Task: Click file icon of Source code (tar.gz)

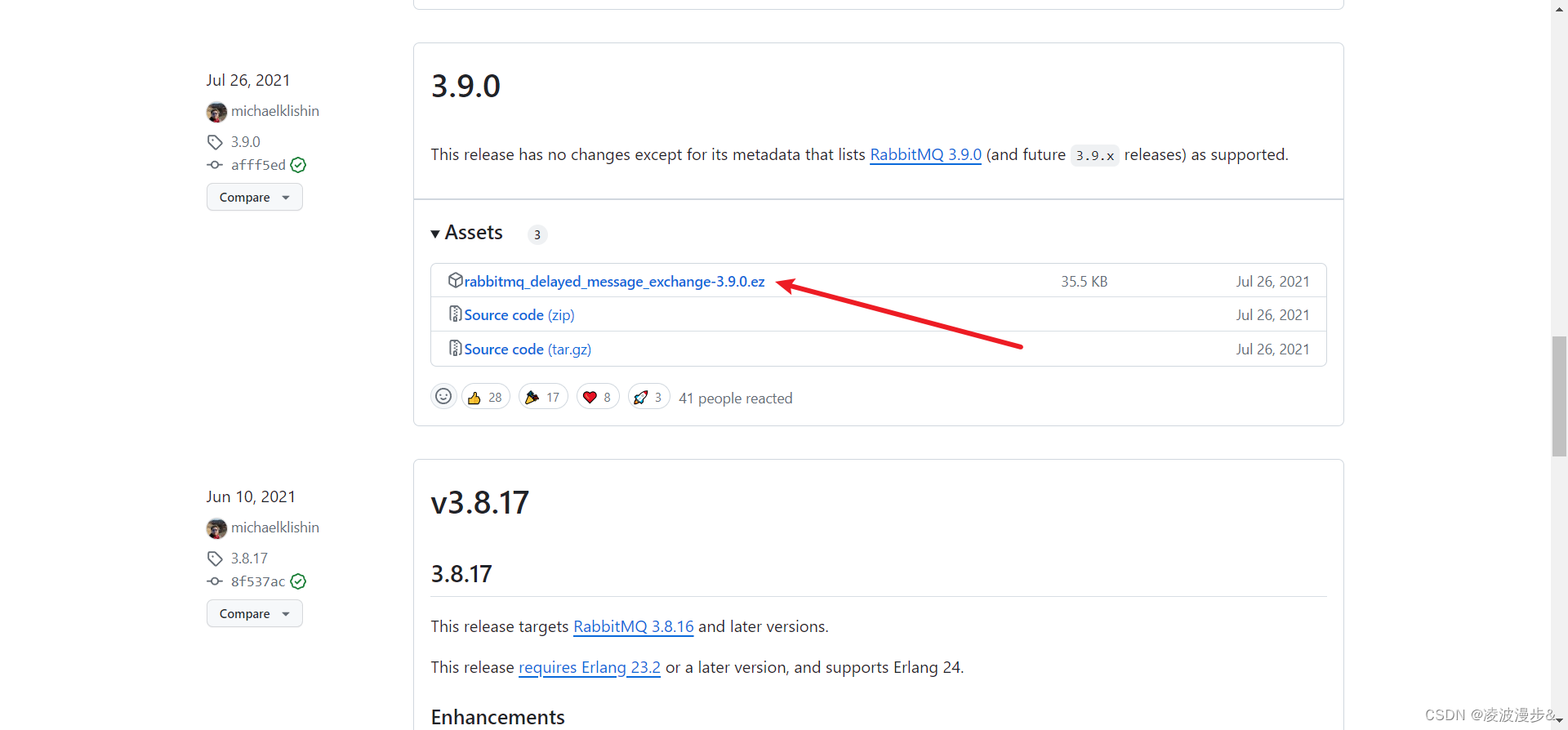Action: (456, 348)
